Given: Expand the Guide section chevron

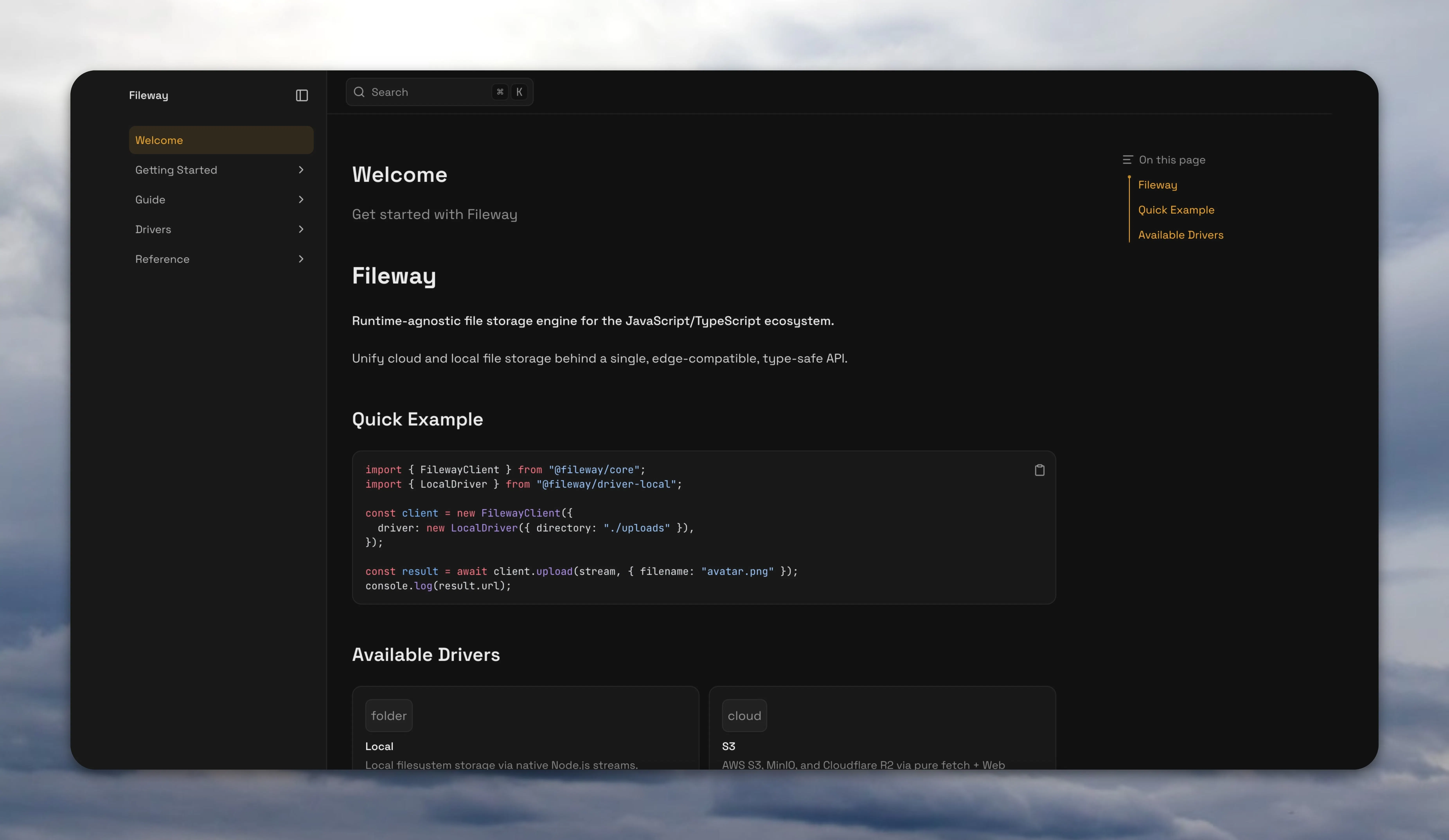Looking at the screenshot, I should point(301,199).
